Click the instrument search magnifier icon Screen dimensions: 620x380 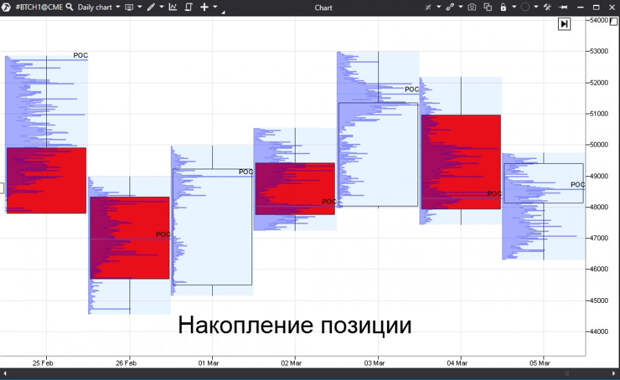click(x=70, y=7)
